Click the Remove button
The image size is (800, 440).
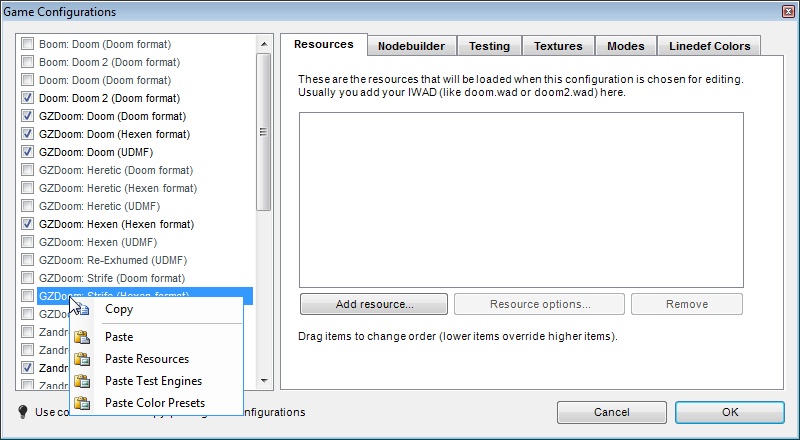(687, 304)
